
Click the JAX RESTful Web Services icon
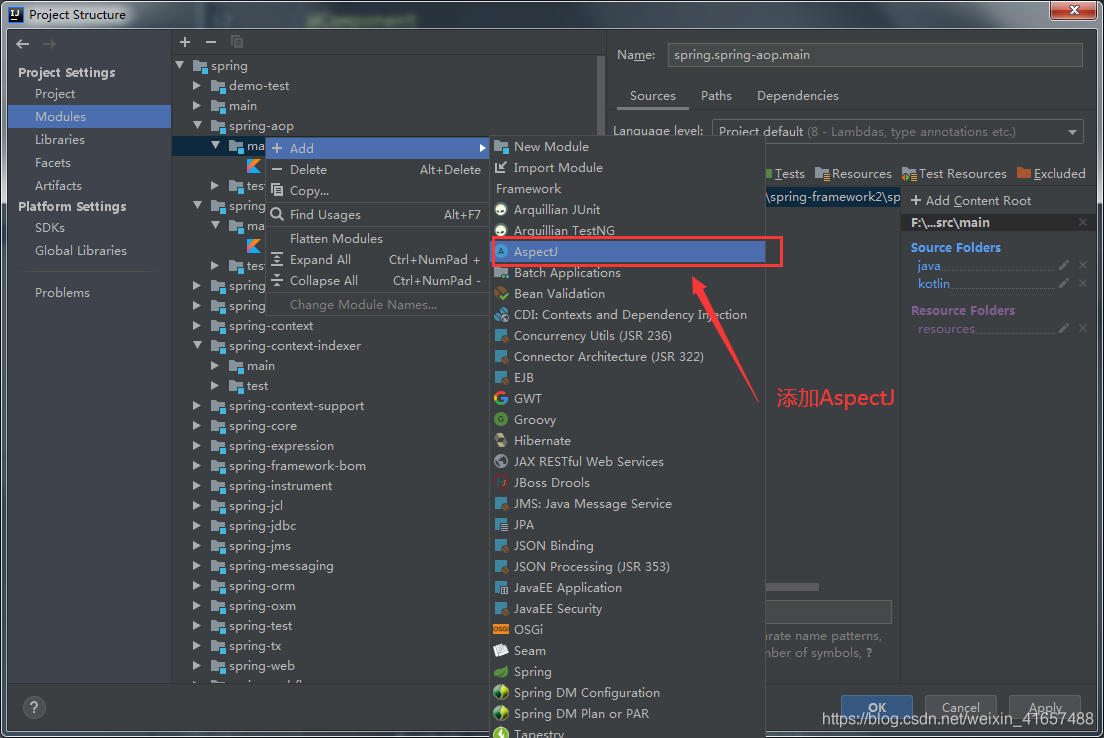(501, 461)
